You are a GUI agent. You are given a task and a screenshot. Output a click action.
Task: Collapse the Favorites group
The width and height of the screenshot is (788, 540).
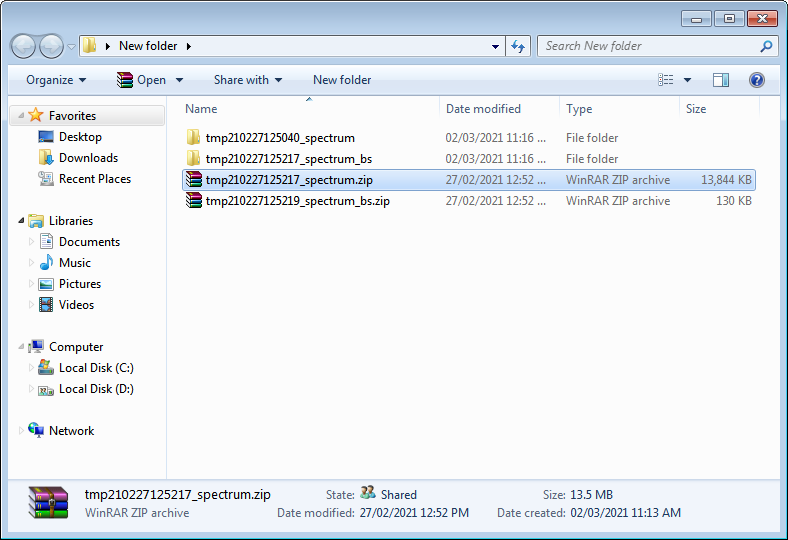click(21, 116)
